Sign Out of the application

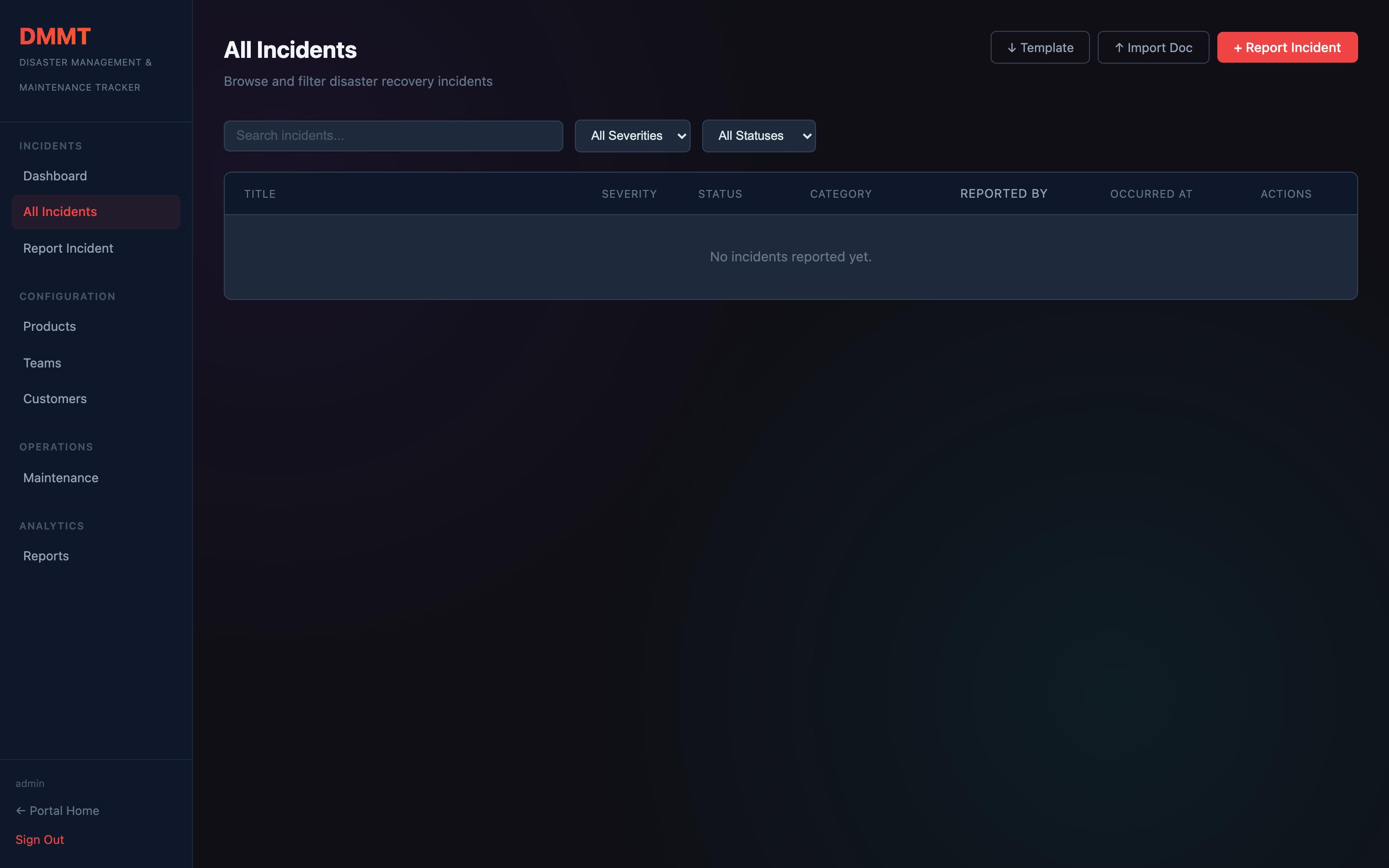(x=40, y=839)
